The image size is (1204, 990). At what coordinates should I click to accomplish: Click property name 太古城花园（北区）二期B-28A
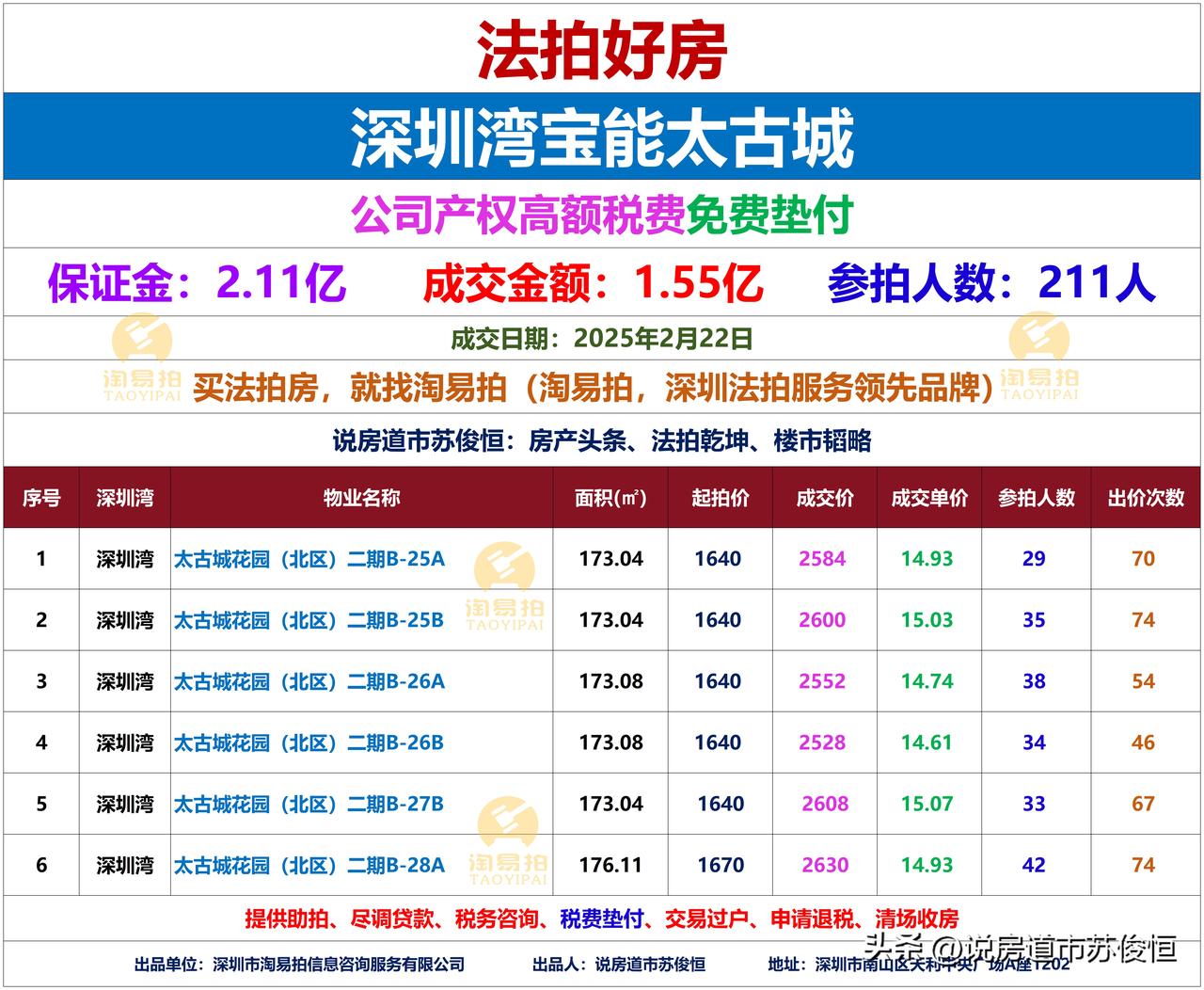coord(309,865)
